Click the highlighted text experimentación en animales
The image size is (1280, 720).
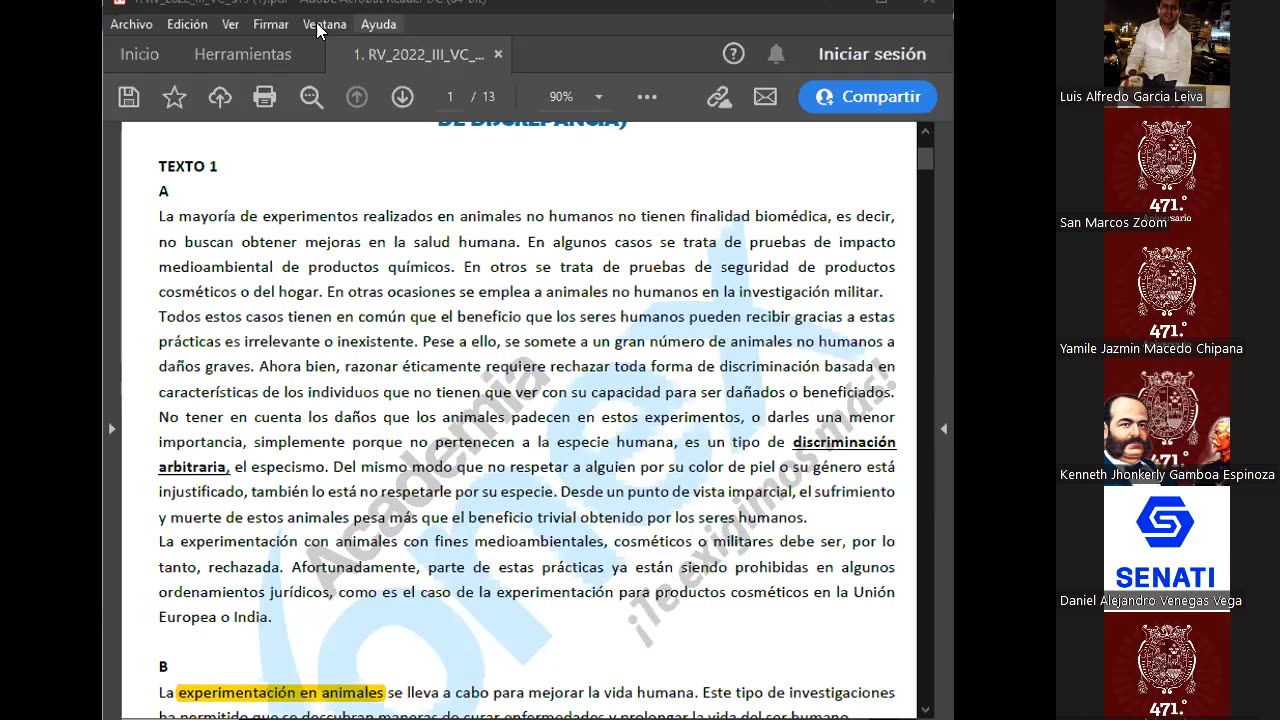pyautogui.click(x=280, y=692)
